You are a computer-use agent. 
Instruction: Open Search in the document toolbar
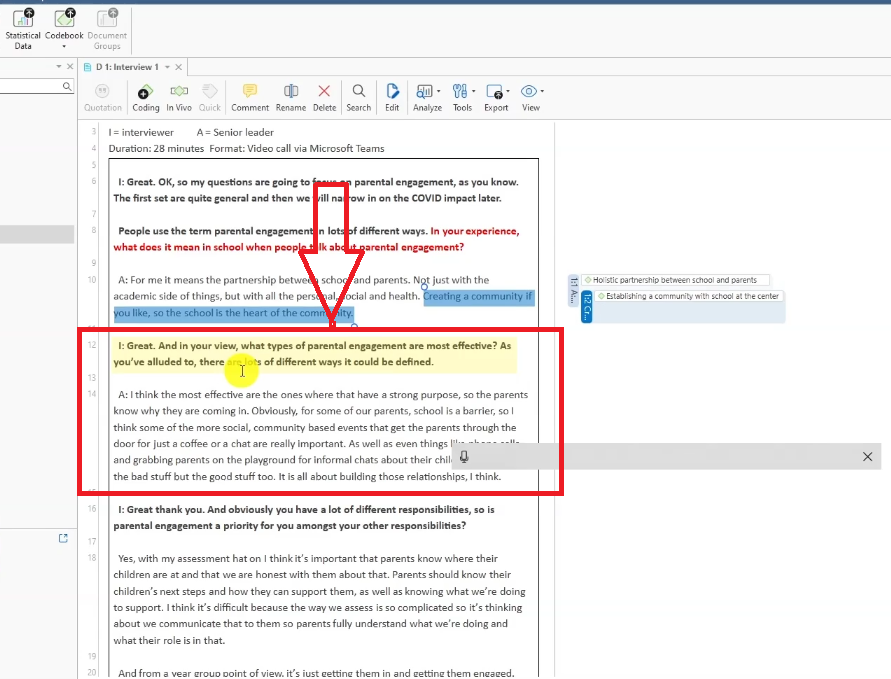point(358,96)
